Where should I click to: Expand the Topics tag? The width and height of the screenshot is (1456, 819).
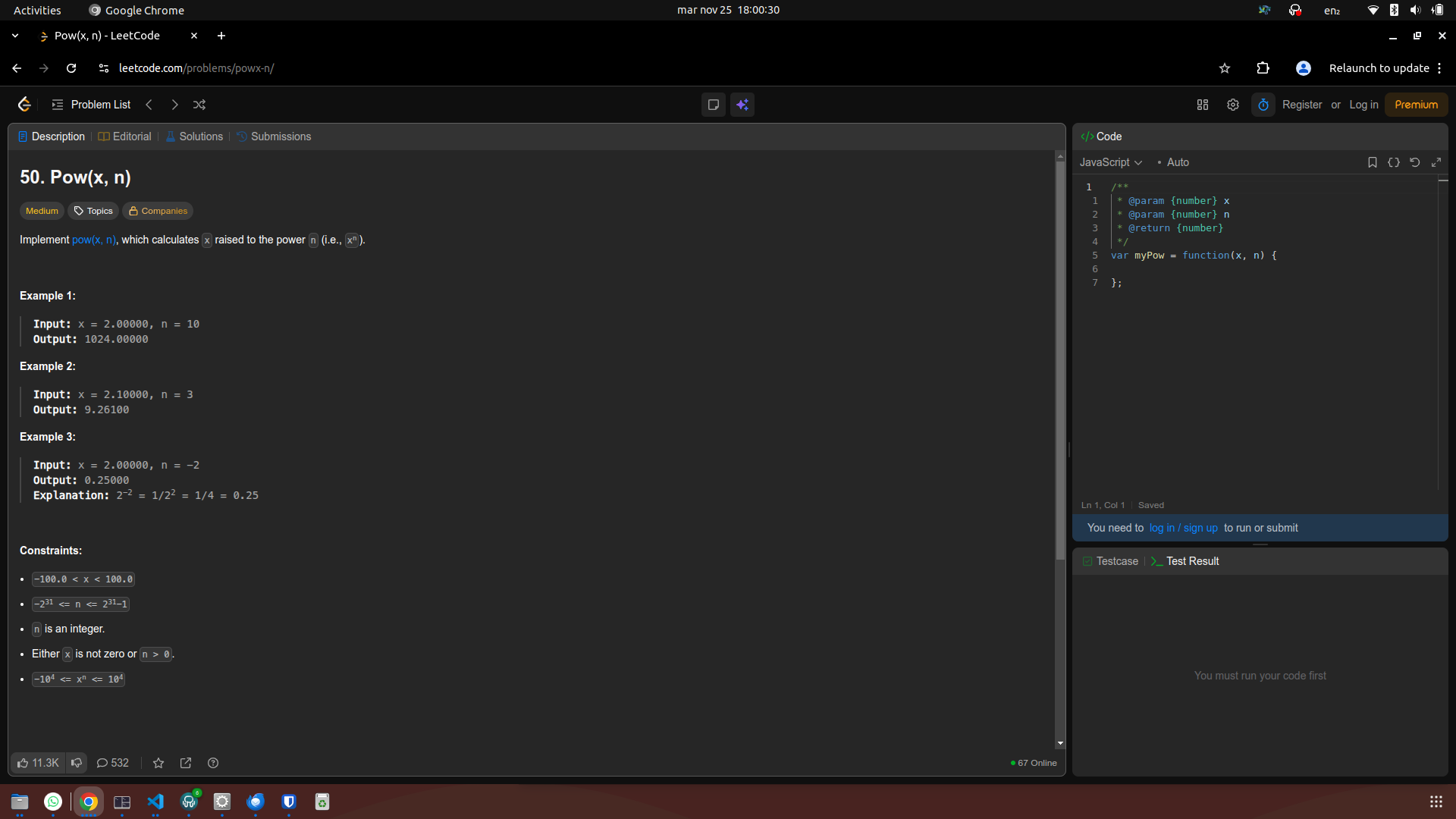click(x=93, y=211)
